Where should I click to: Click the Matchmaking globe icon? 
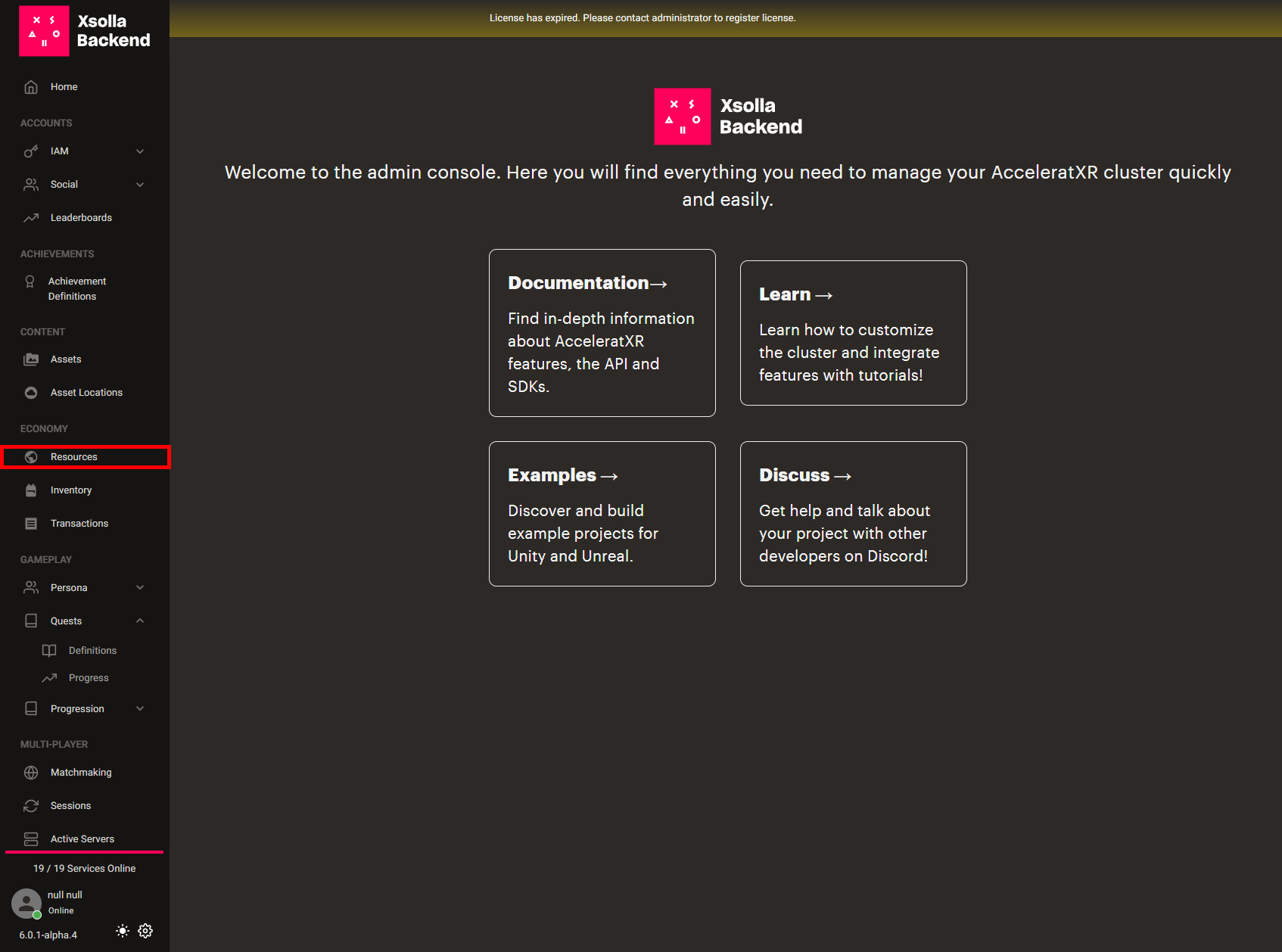pos(31,773)
